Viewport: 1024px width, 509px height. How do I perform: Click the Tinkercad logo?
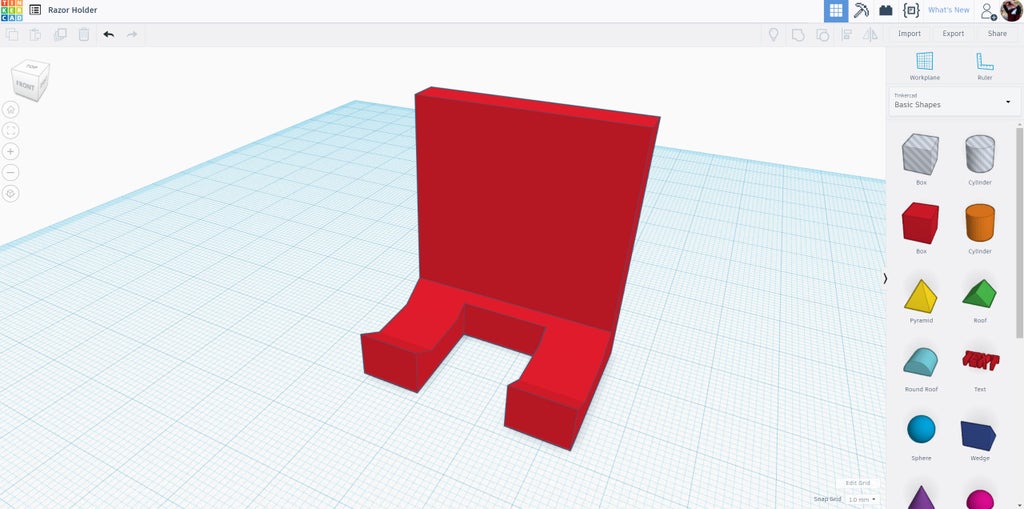(12, 10)
